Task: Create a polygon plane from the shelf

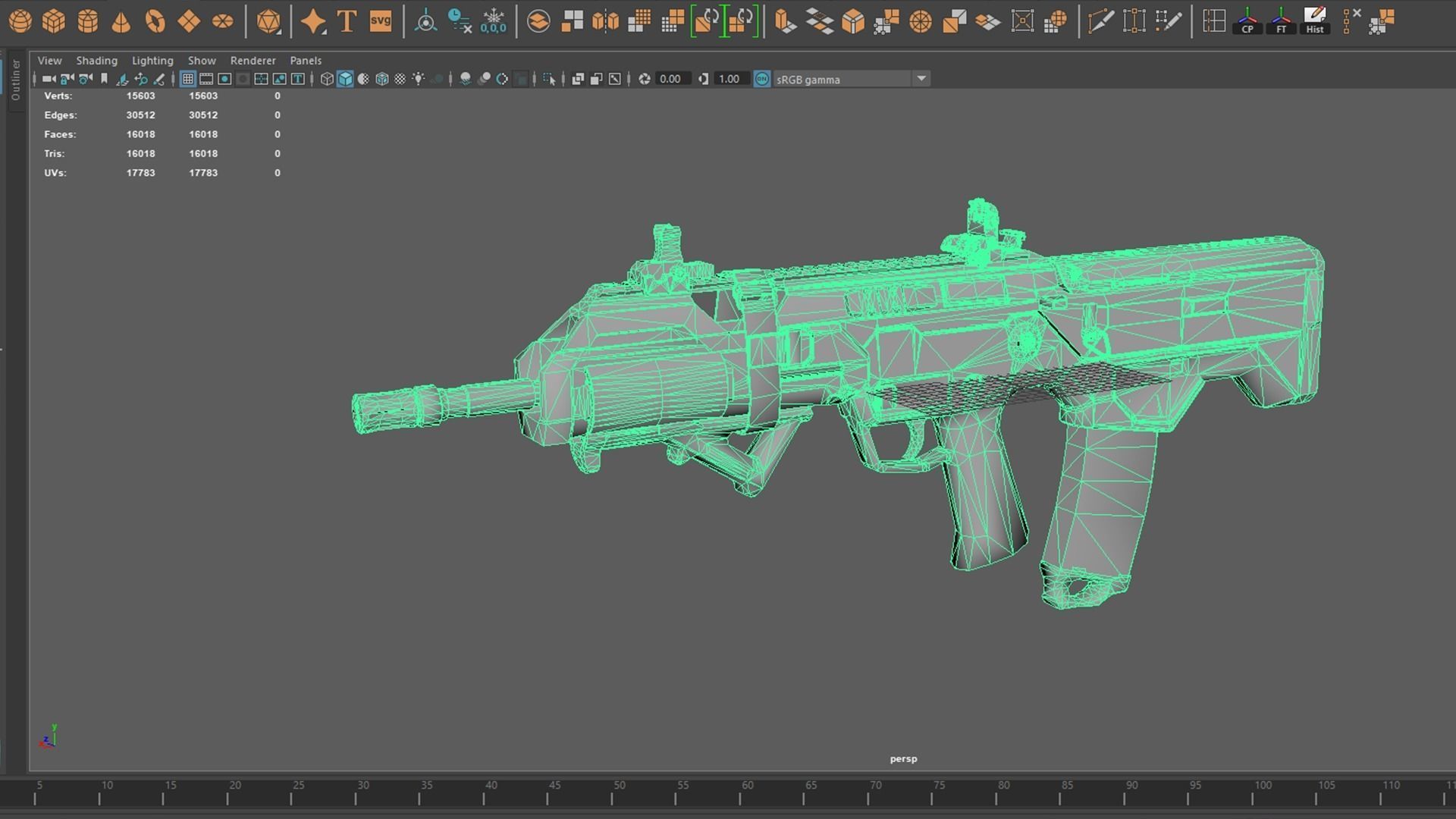Action: (189, 21)
